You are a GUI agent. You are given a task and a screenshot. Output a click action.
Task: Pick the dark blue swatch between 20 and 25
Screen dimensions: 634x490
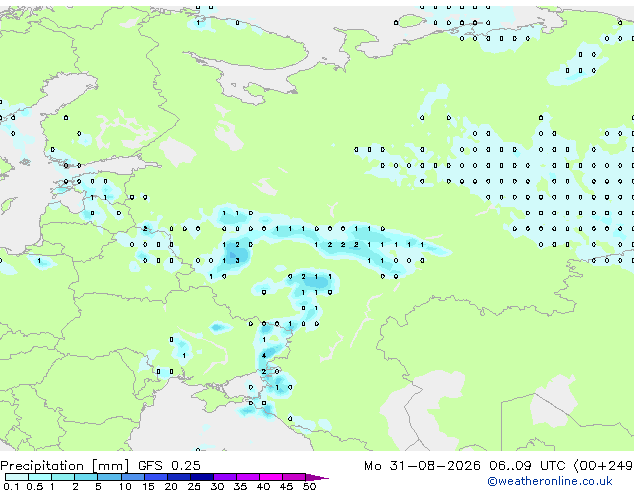tap(178, 477)
